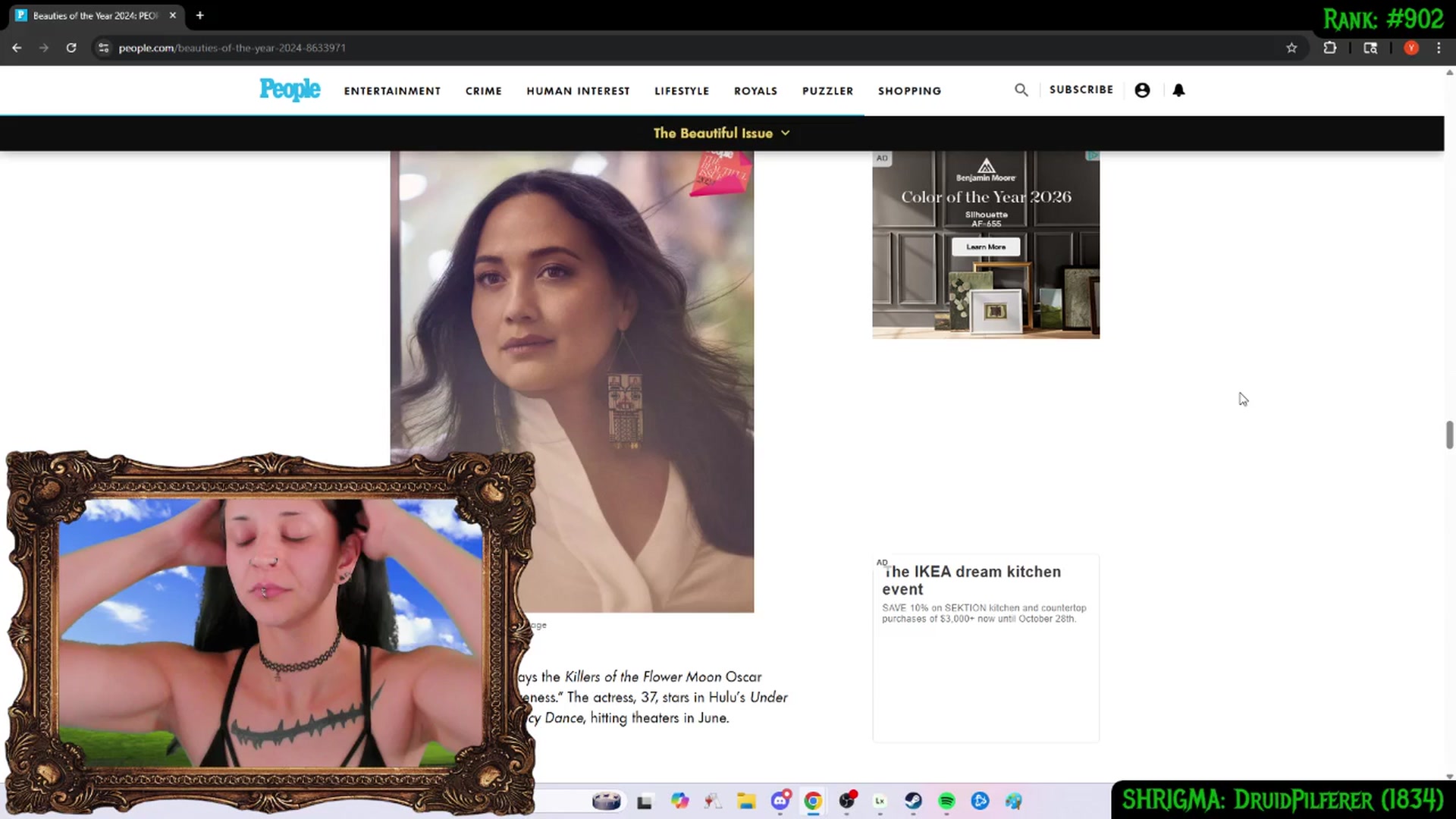Open File Explorer folder on taskbar
The image size is (1456, 819).
pos(746,801)
